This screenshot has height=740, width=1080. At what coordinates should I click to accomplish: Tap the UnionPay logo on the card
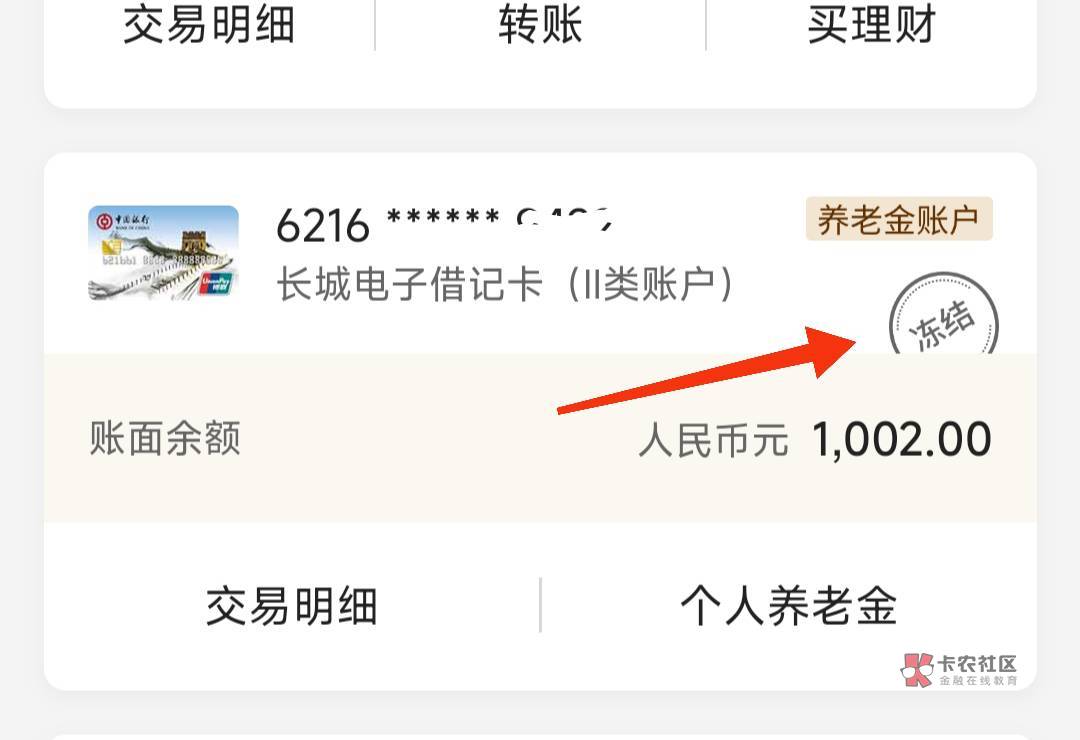point(215,283)
